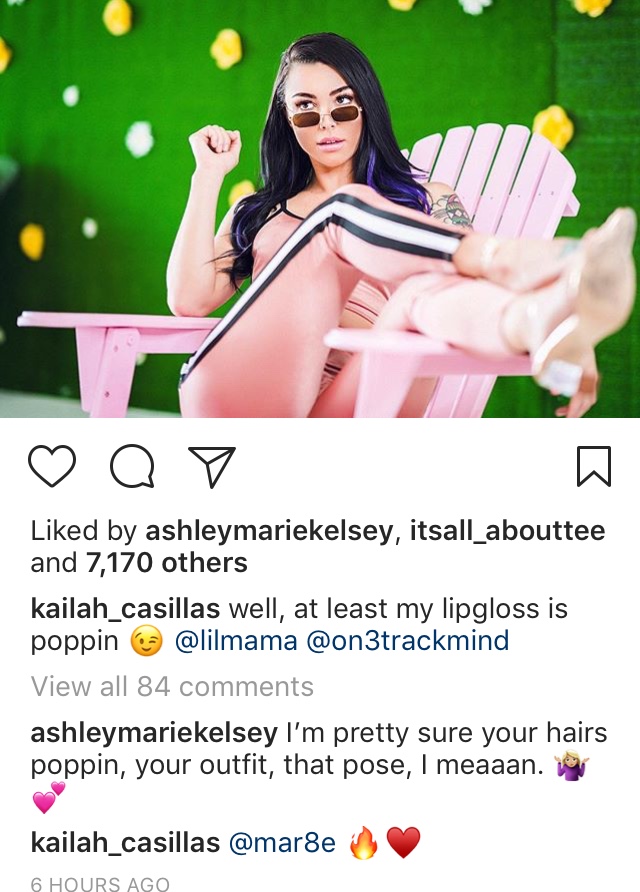640x892 pixels.
Task: Tap the pink hearts emoji in comment
Action: point(48,797)
